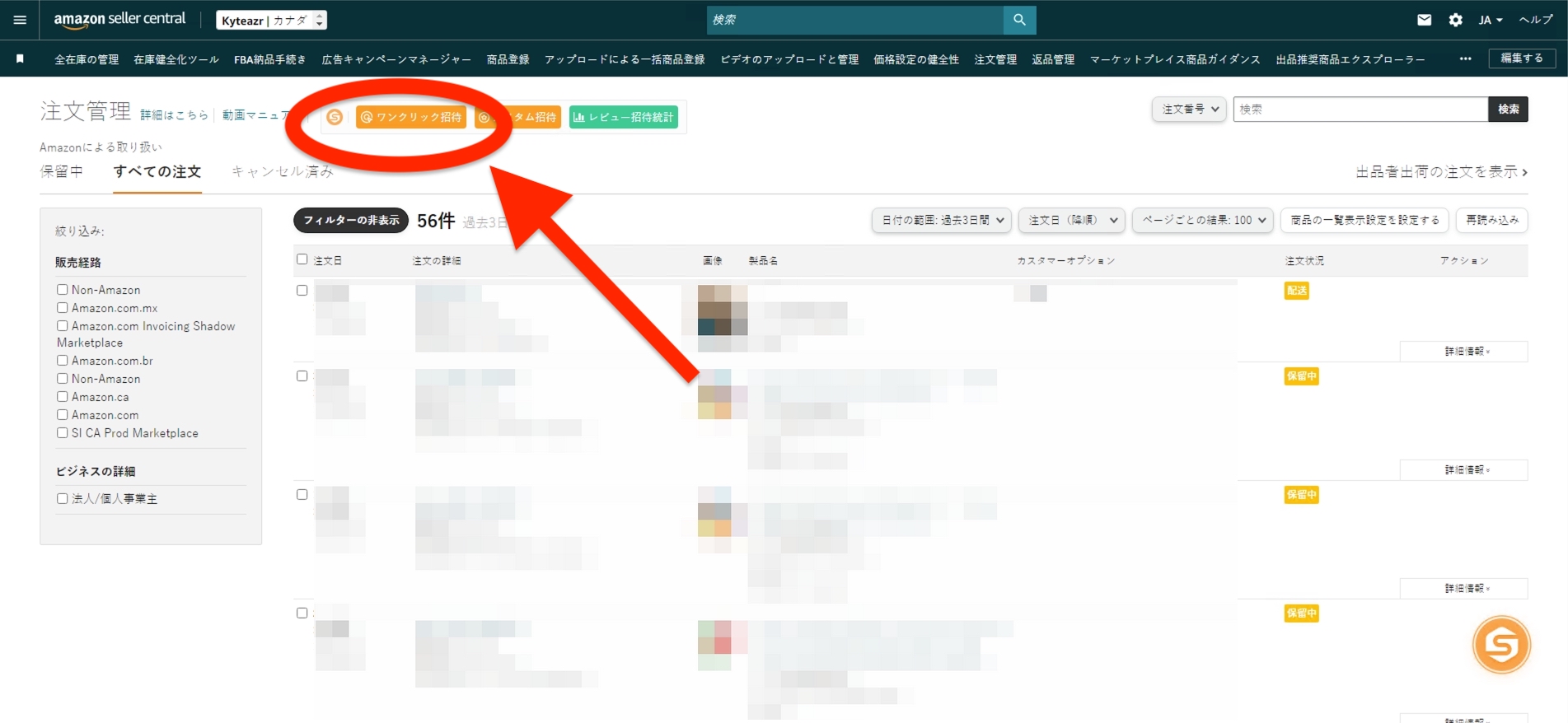Click the ワンクリック招待 button
Screen dimensions: 1568x723
[410, 117]
